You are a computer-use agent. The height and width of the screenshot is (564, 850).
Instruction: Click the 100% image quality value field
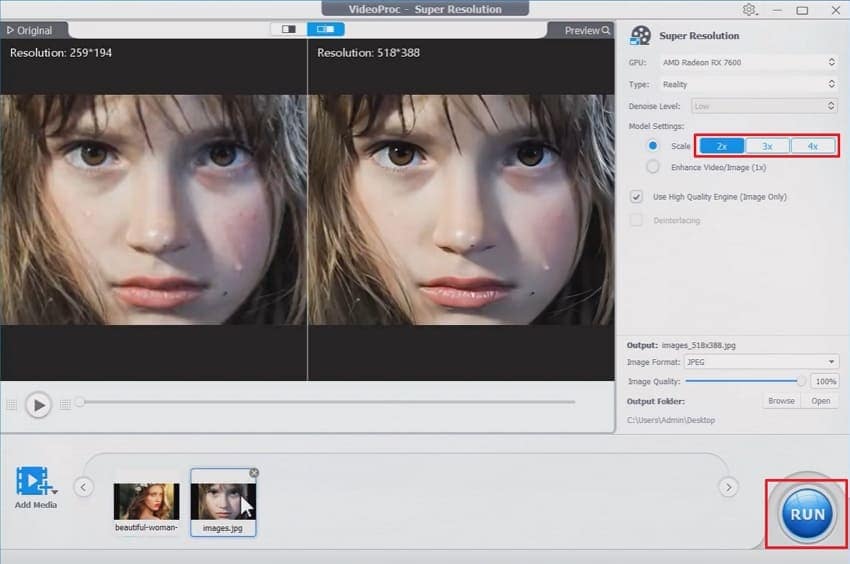[x=825, y=381]
